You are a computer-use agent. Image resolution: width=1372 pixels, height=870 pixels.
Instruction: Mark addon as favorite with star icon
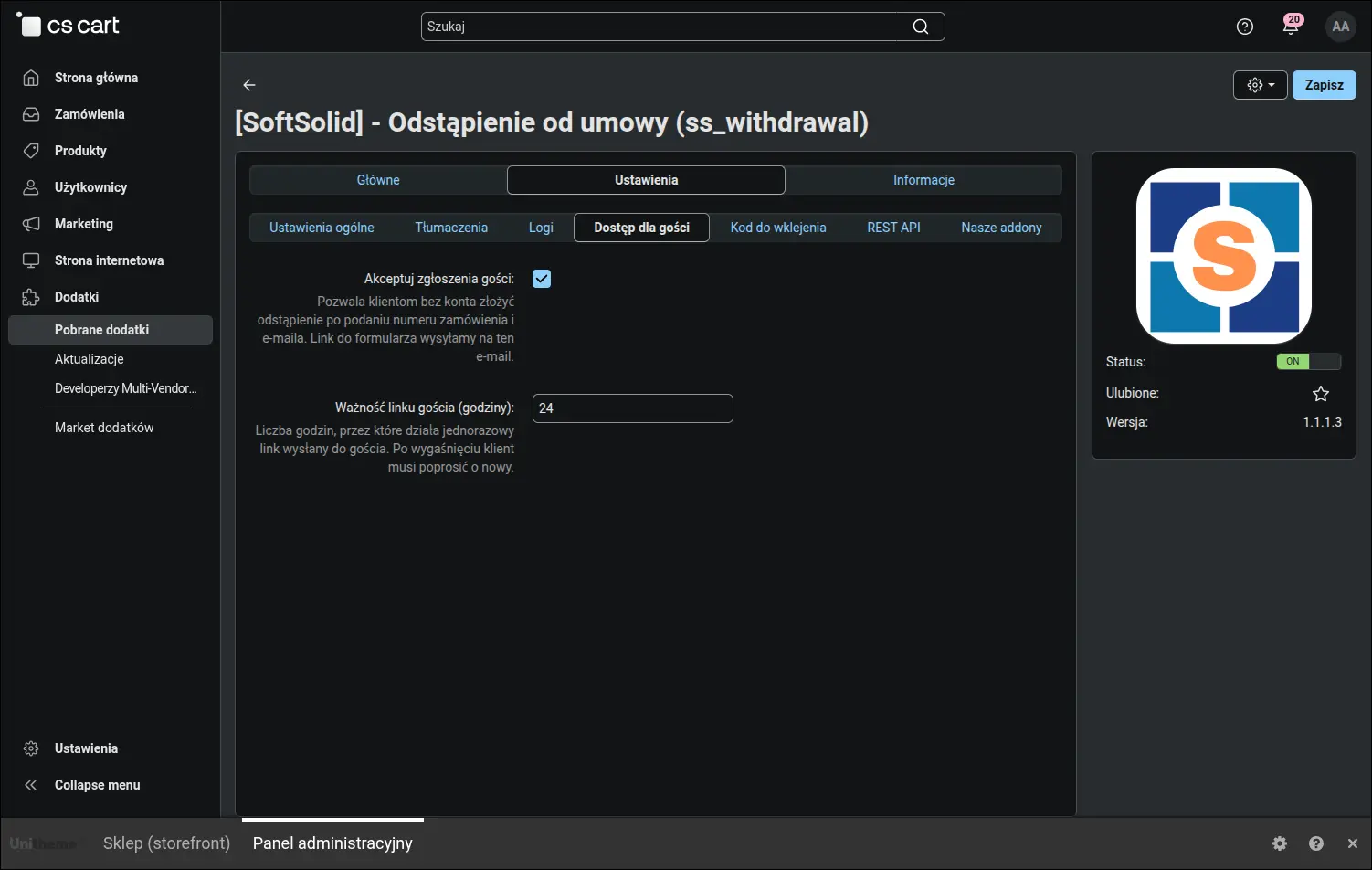pyautogui.click(x=1321, y=394)
